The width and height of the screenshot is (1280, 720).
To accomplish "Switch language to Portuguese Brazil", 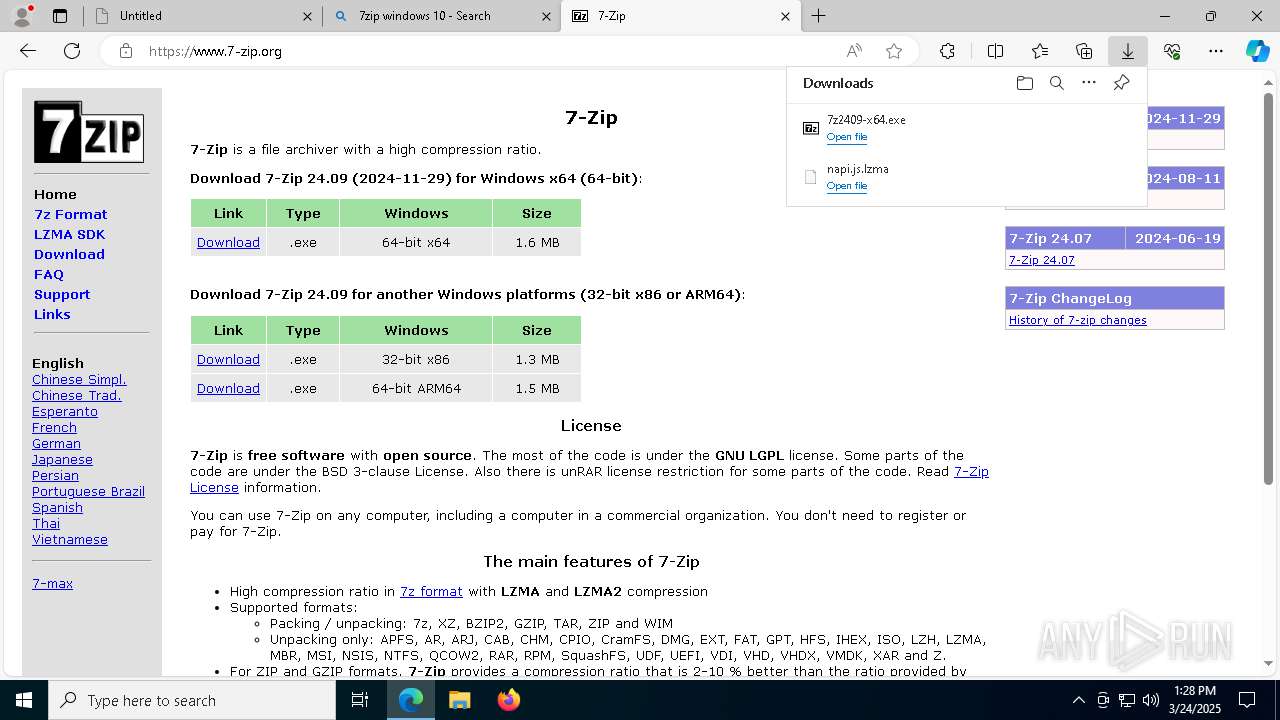I will [88, 491].
